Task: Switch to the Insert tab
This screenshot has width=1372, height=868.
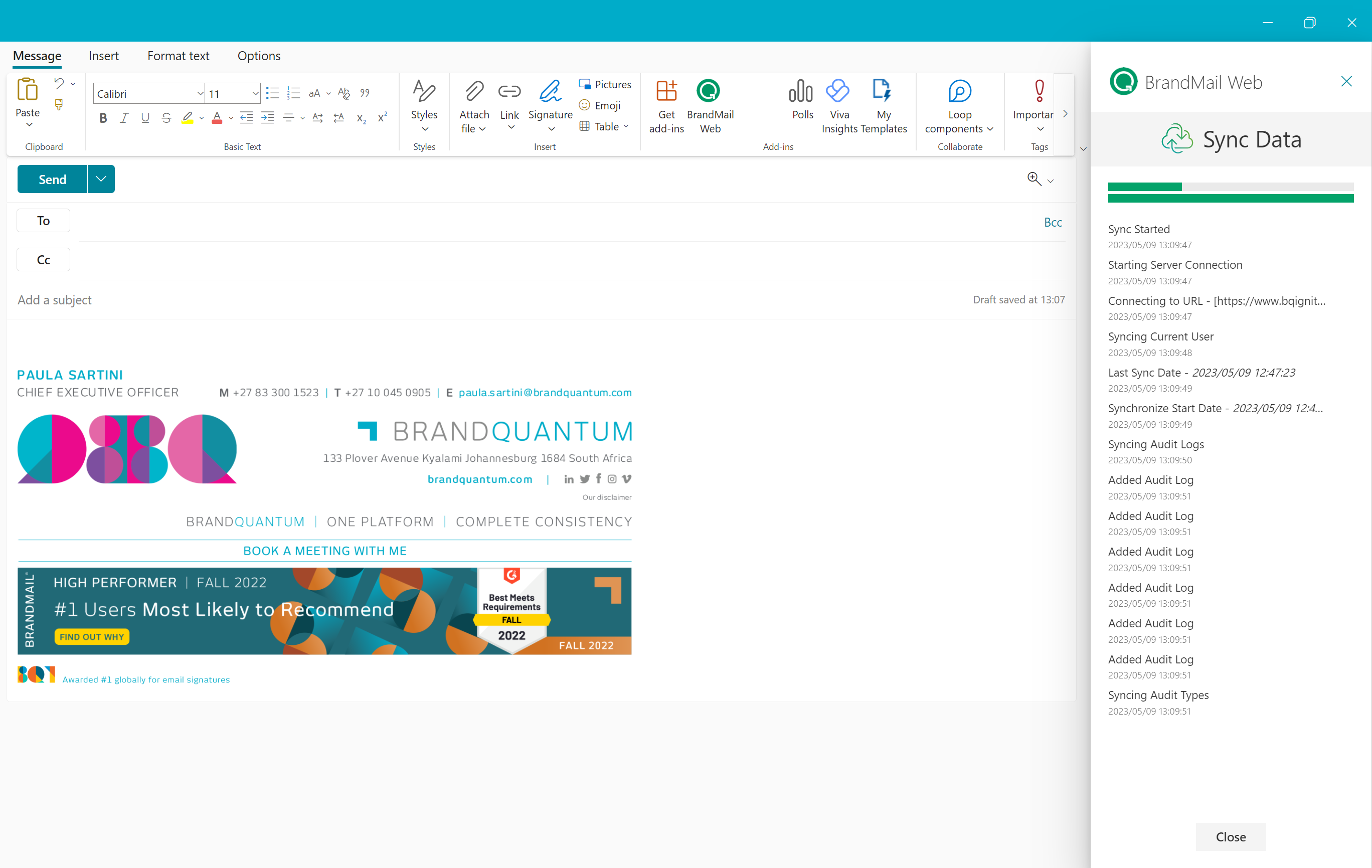Action: pos(104,56)
